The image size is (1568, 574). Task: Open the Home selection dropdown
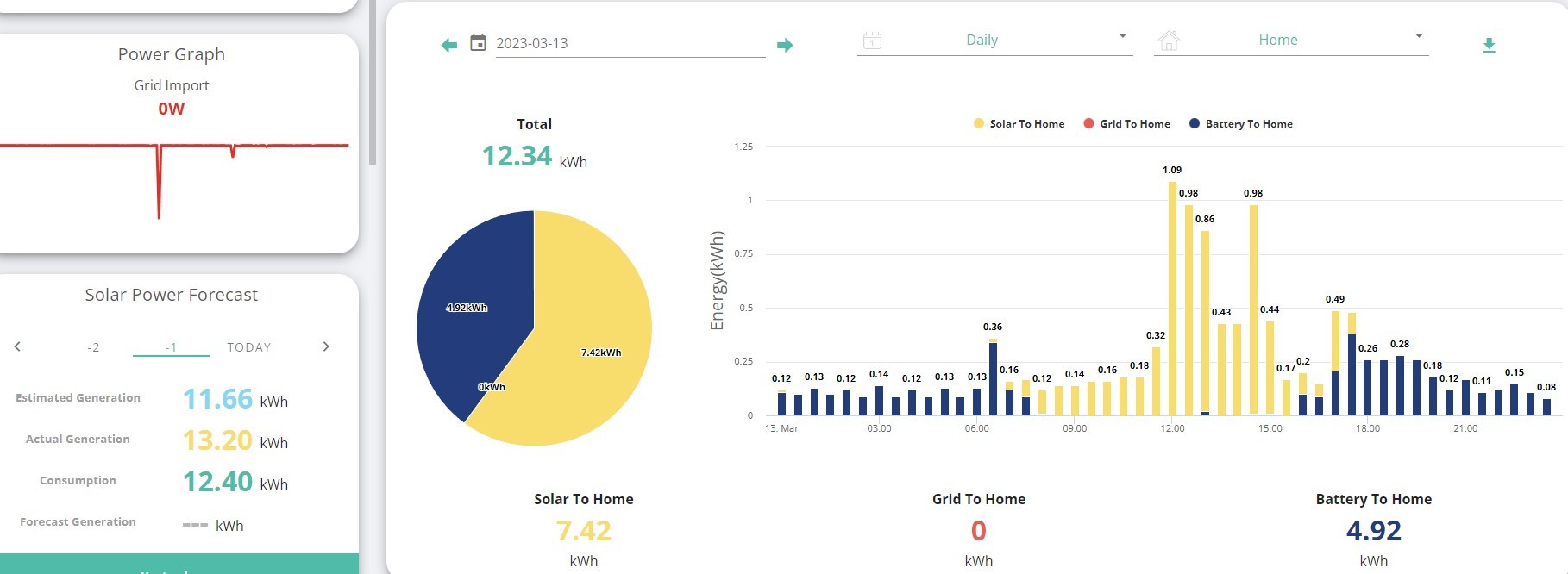(1291, 41)
